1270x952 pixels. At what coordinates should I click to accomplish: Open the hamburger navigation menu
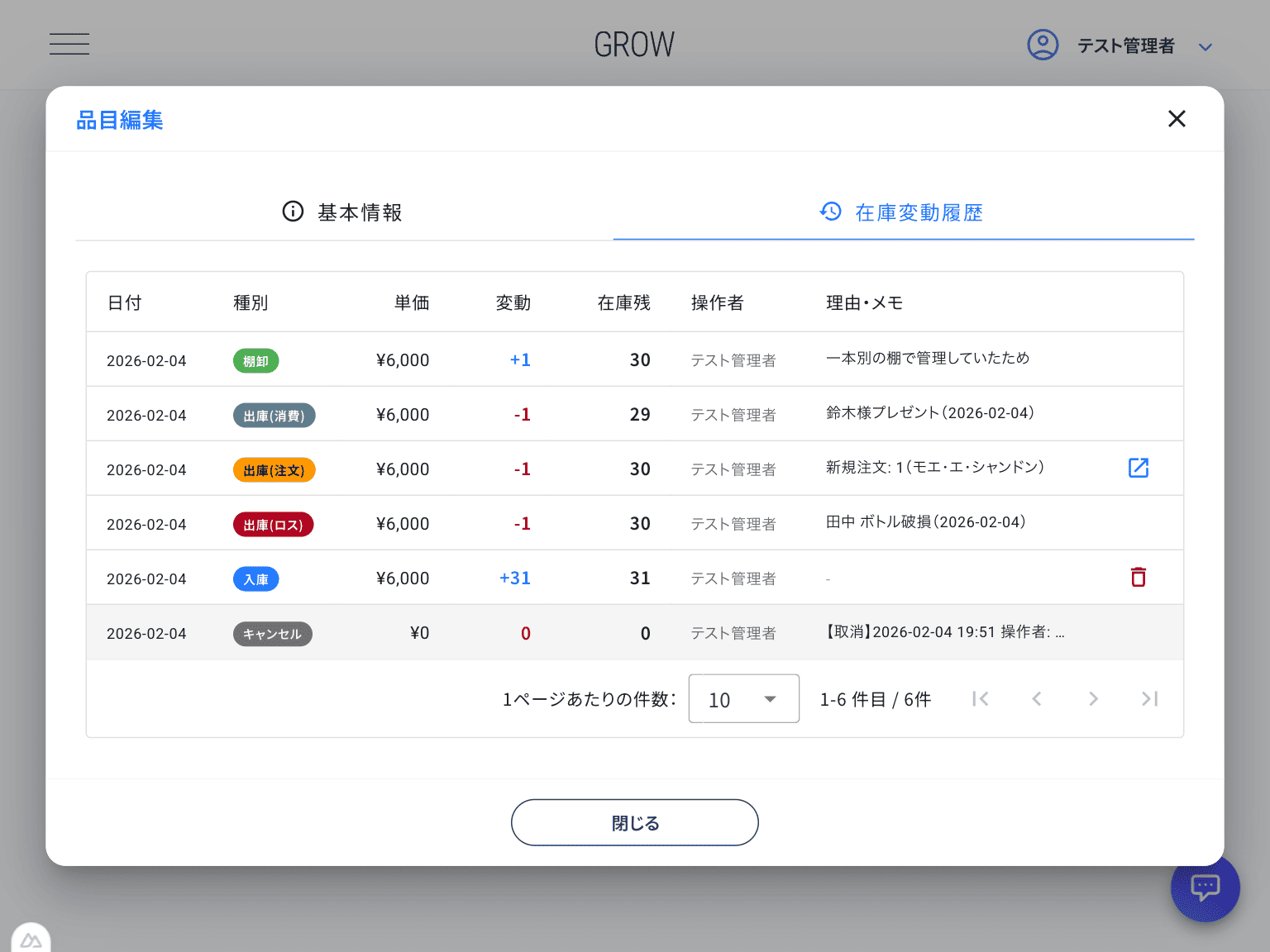(69, 44)
